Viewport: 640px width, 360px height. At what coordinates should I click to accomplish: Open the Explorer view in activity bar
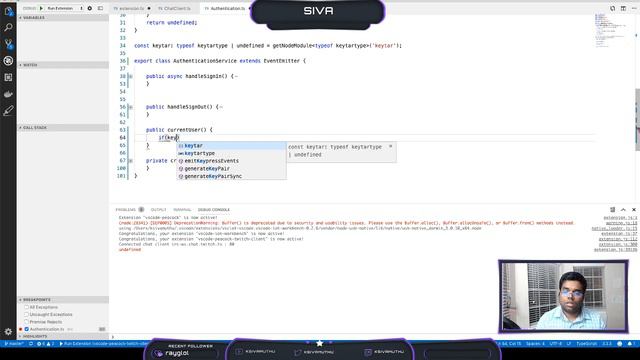8,11
